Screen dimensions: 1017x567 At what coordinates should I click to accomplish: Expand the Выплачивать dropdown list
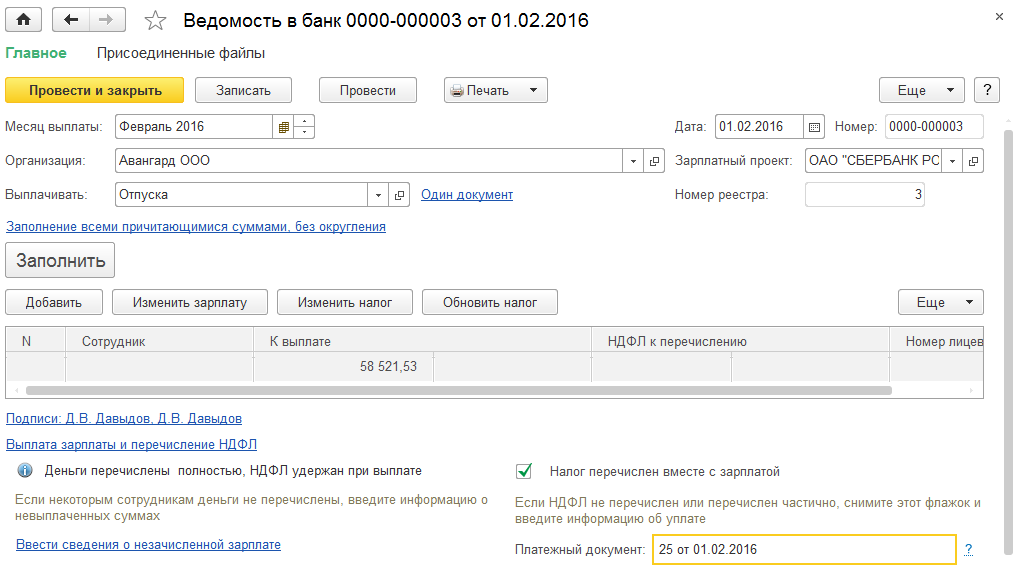click(x=378, y=195)
